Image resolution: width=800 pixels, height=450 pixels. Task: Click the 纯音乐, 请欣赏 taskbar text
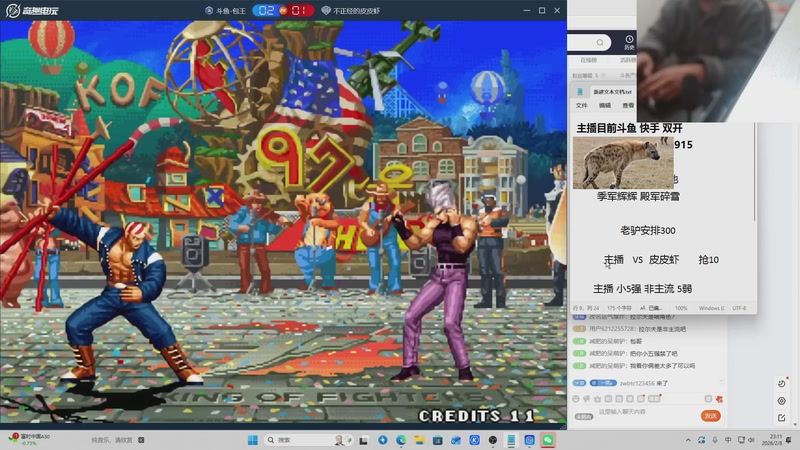point(112,440)
